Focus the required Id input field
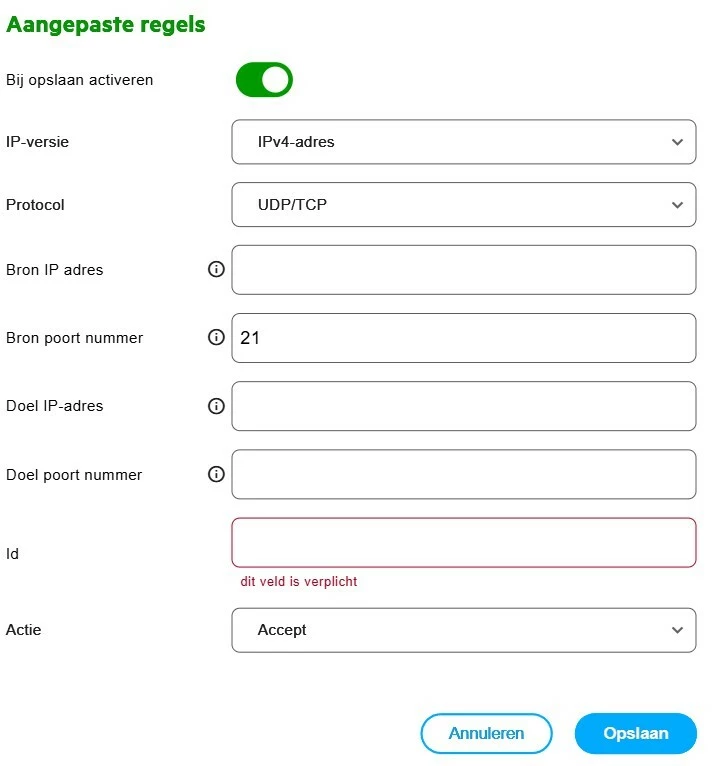This screenshot has height=766, width=716. pos(463,542)
